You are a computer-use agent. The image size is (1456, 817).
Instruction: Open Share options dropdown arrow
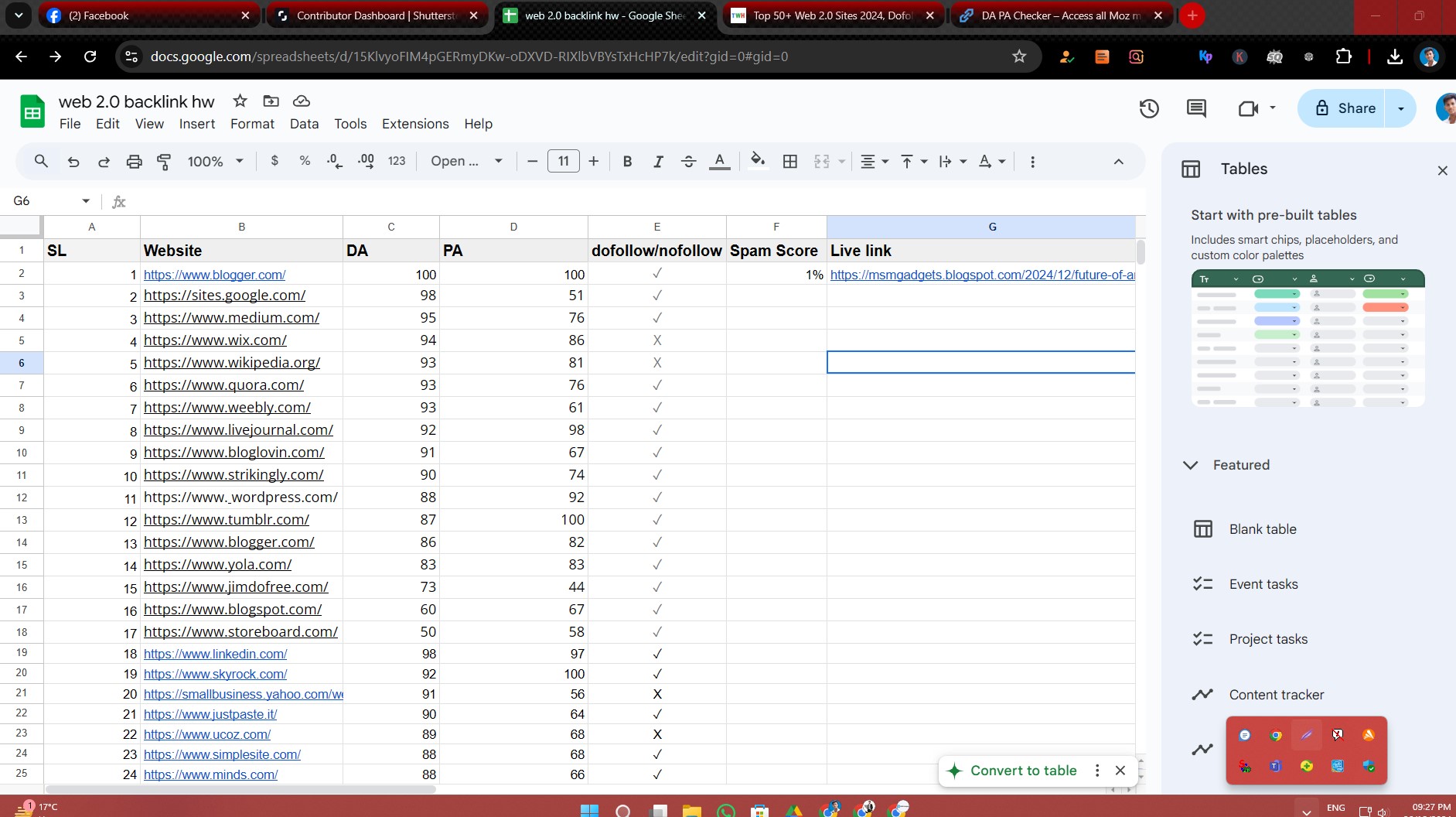tap(1401, 108)
